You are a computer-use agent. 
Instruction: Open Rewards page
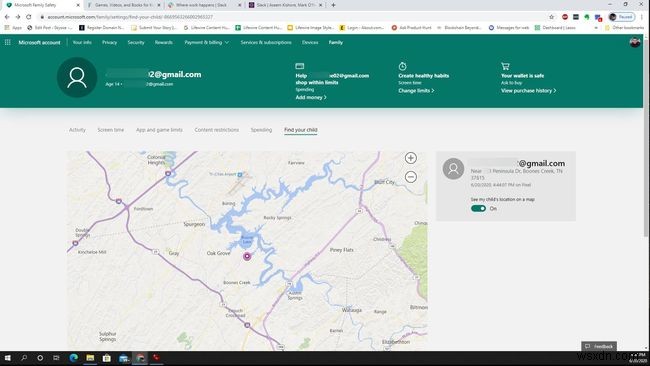(x=164, y=42)
